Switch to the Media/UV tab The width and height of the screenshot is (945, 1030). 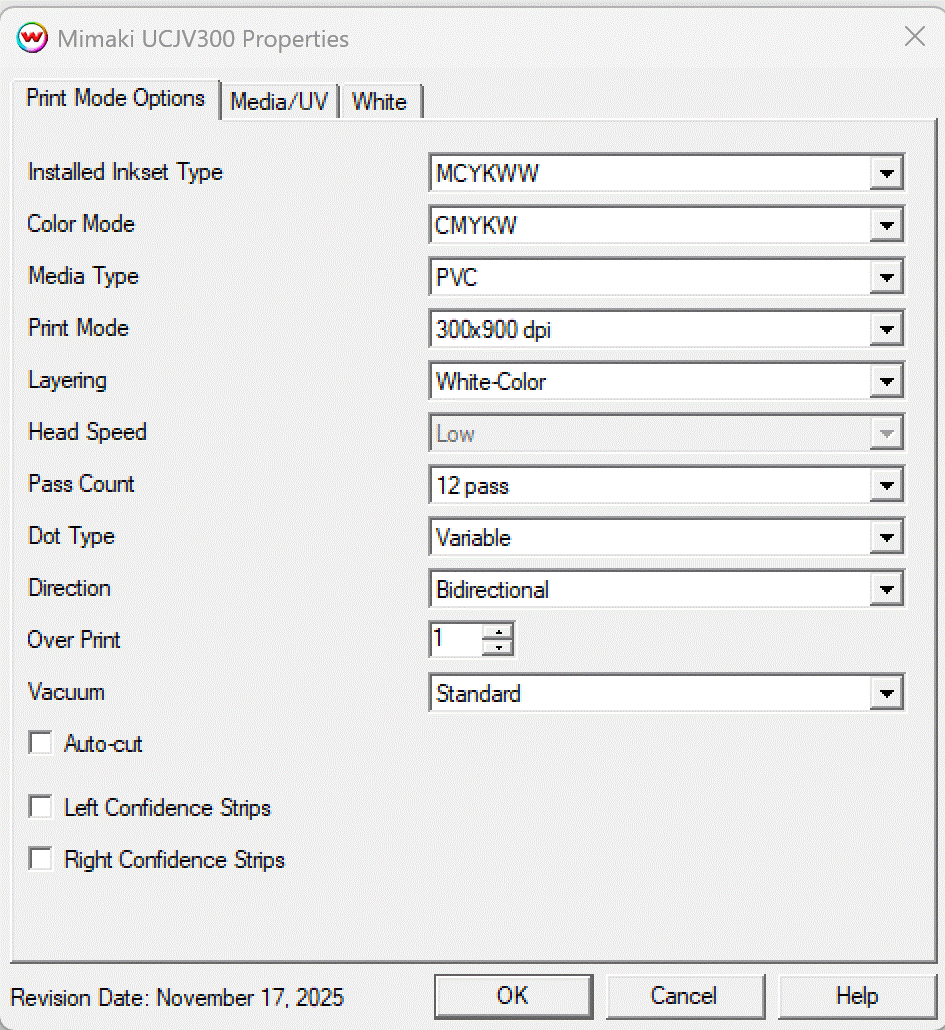(x=279, y=102)
